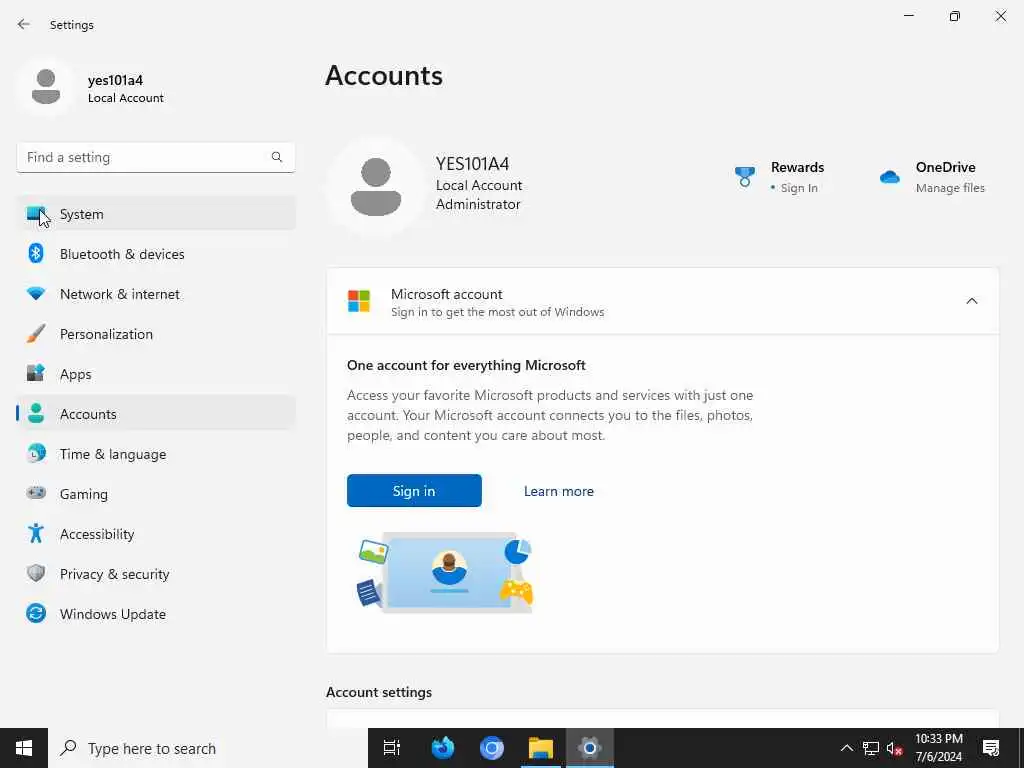The image size is (1024, 768).
Task: Click the Find a setting search box
Action: point(155,157)
